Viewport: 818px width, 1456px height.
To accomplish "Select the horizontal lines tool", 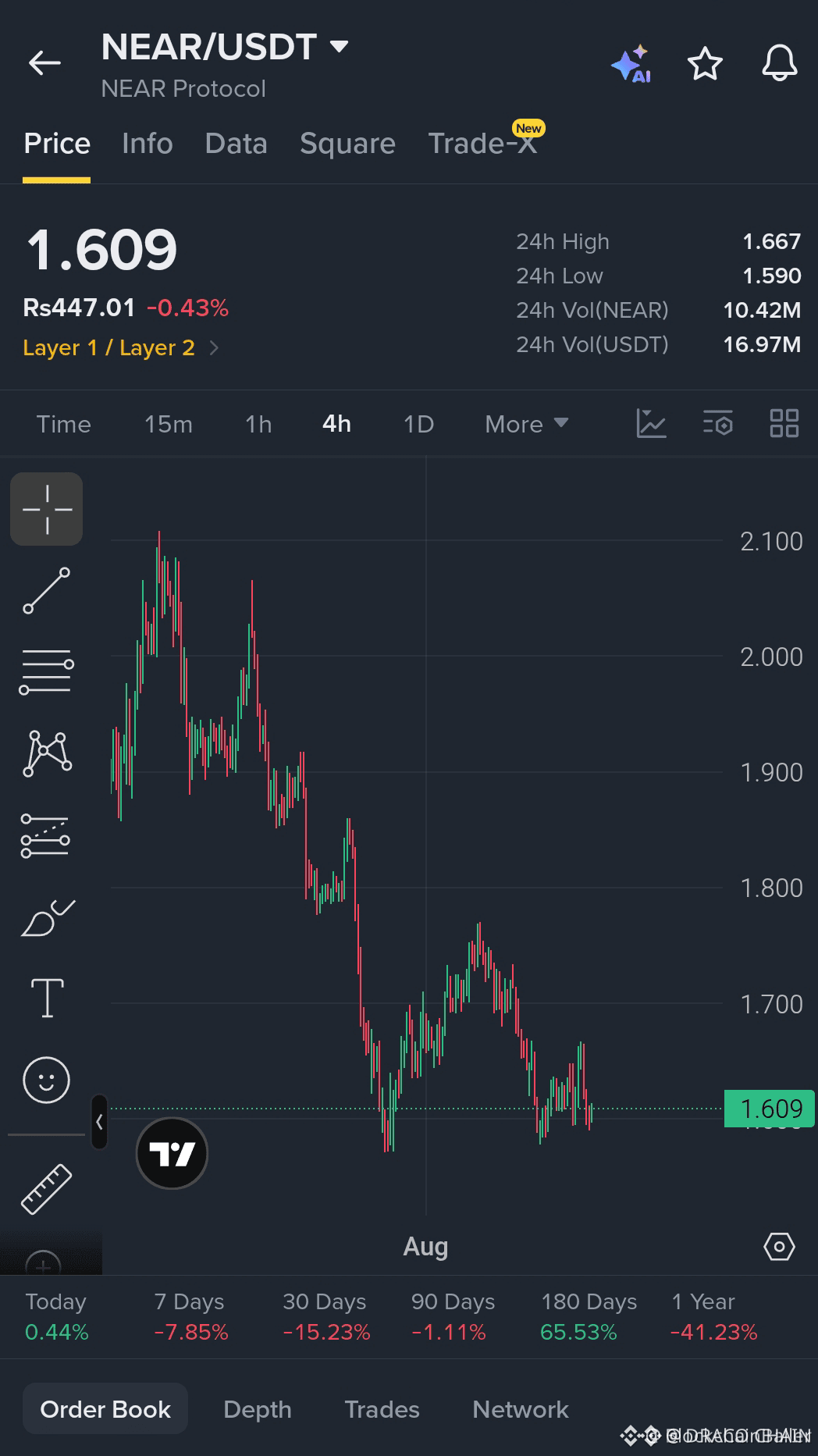I will tap(47, 672).
